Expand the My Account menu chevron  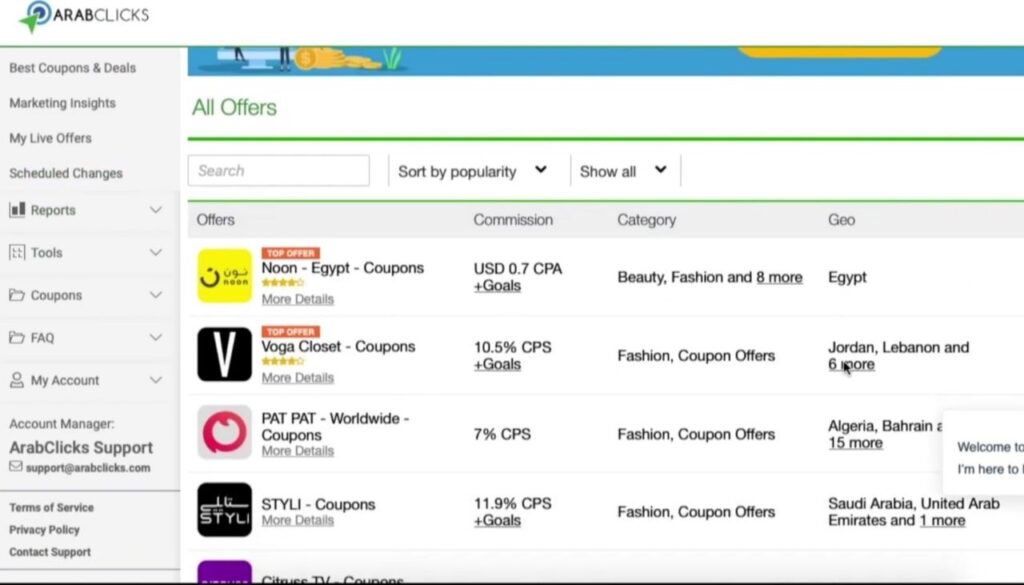point(155,380)
